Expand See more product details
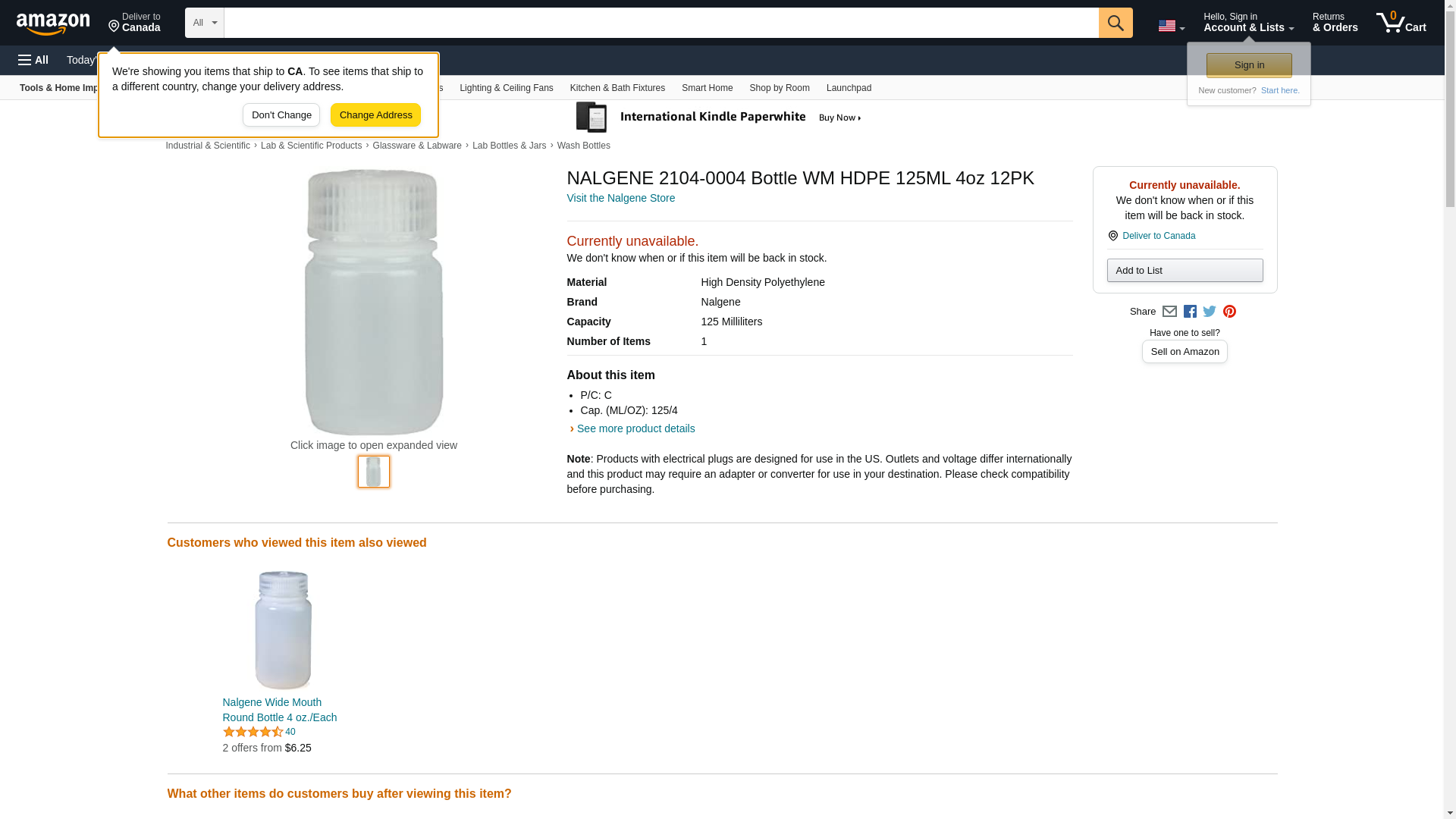This screenshot has height=819, width=1456. (635, 428)
